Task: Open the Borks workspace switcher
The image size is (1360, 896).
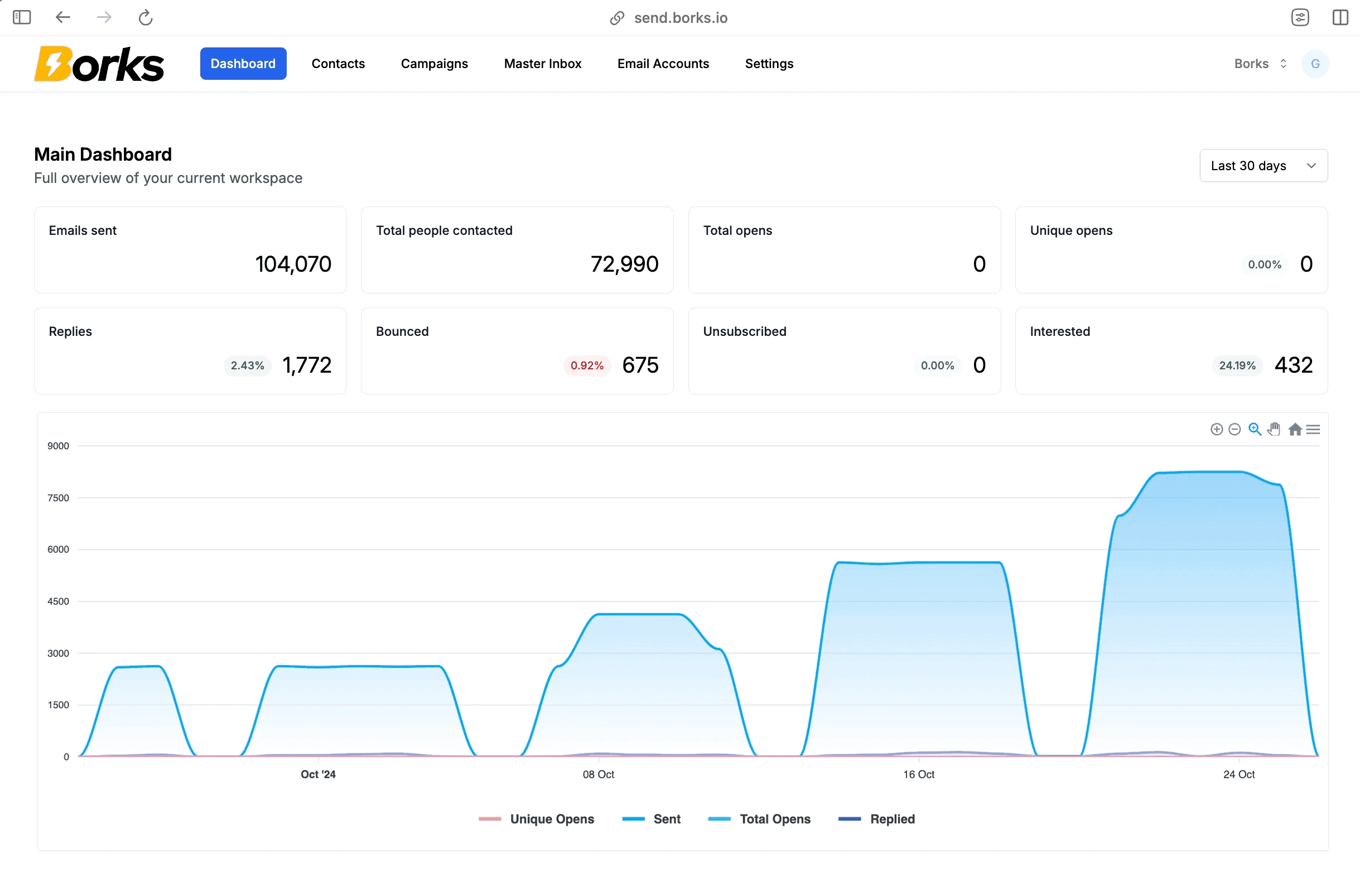Action: point(1260,64)
